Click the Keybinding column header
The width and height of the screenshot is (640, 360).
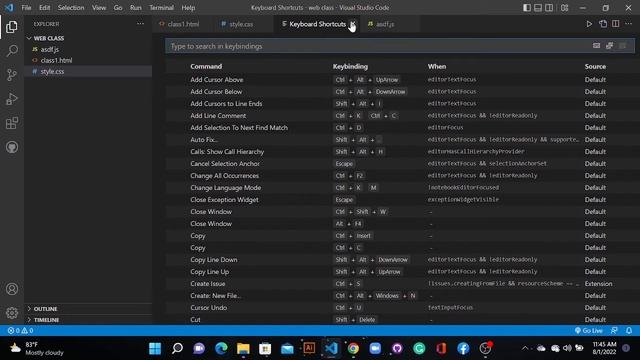click(350, 67)
